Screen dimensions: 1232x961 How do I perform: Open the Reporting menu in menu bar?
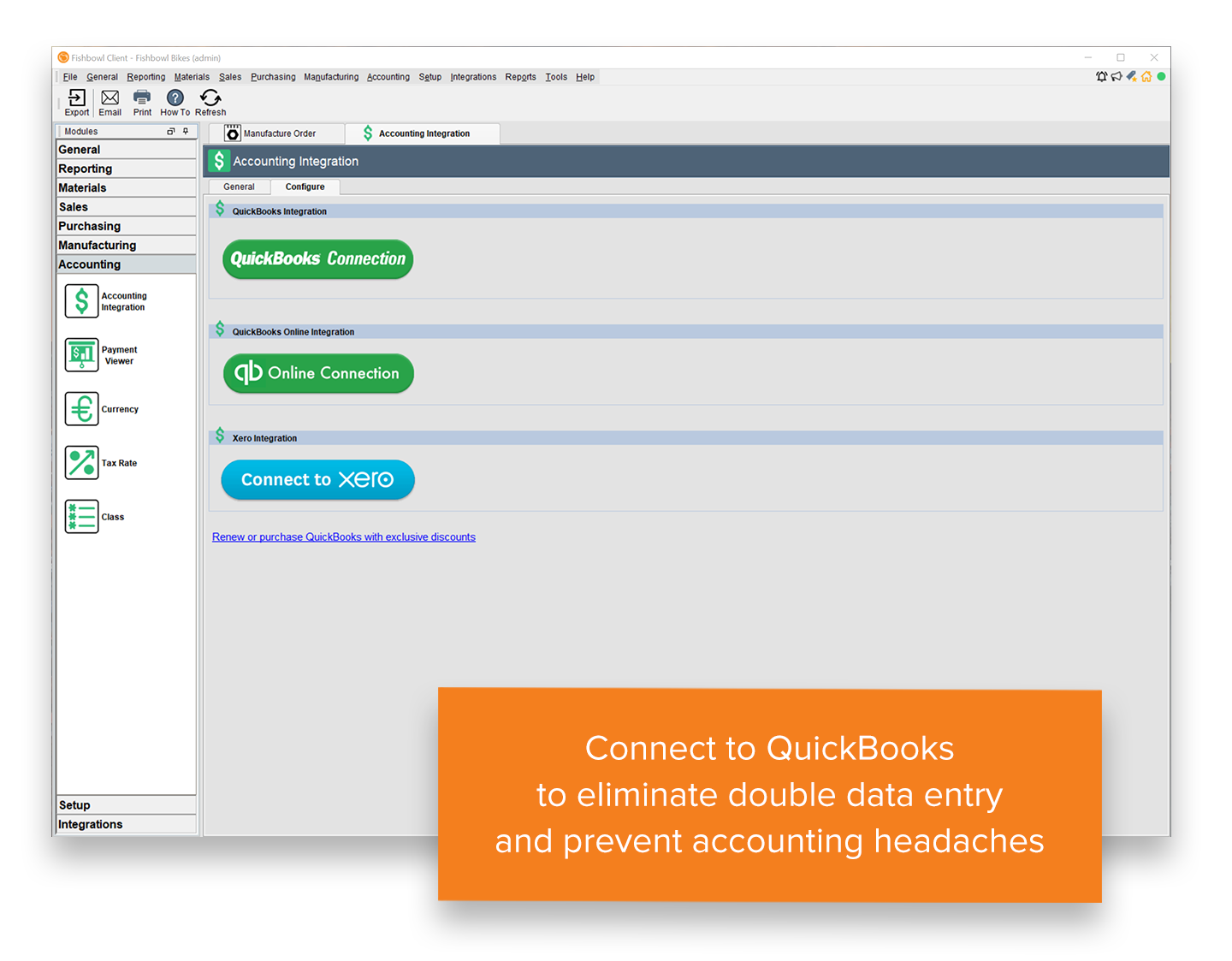point(146,77)
